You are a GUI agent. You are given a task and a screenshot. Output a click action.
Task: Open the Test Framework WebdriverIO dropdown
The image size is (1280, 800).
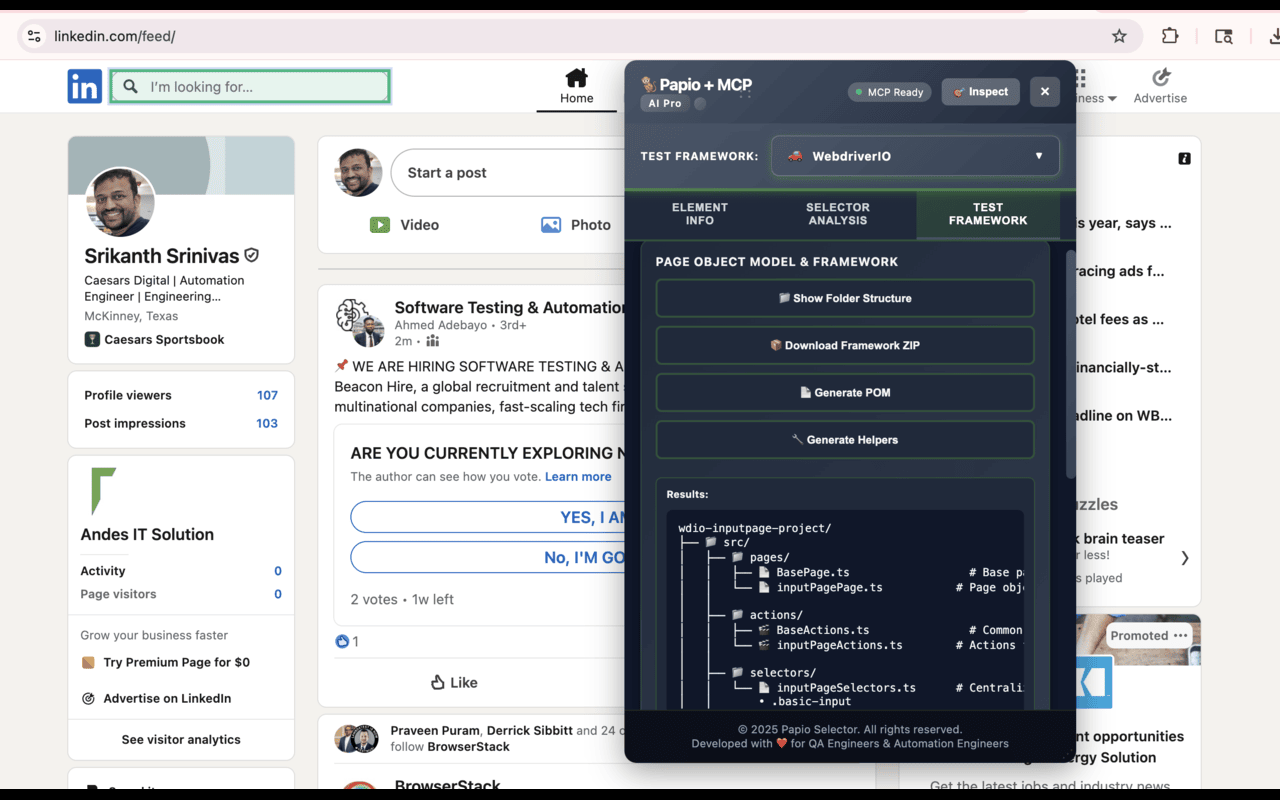[x=915, y=156]
